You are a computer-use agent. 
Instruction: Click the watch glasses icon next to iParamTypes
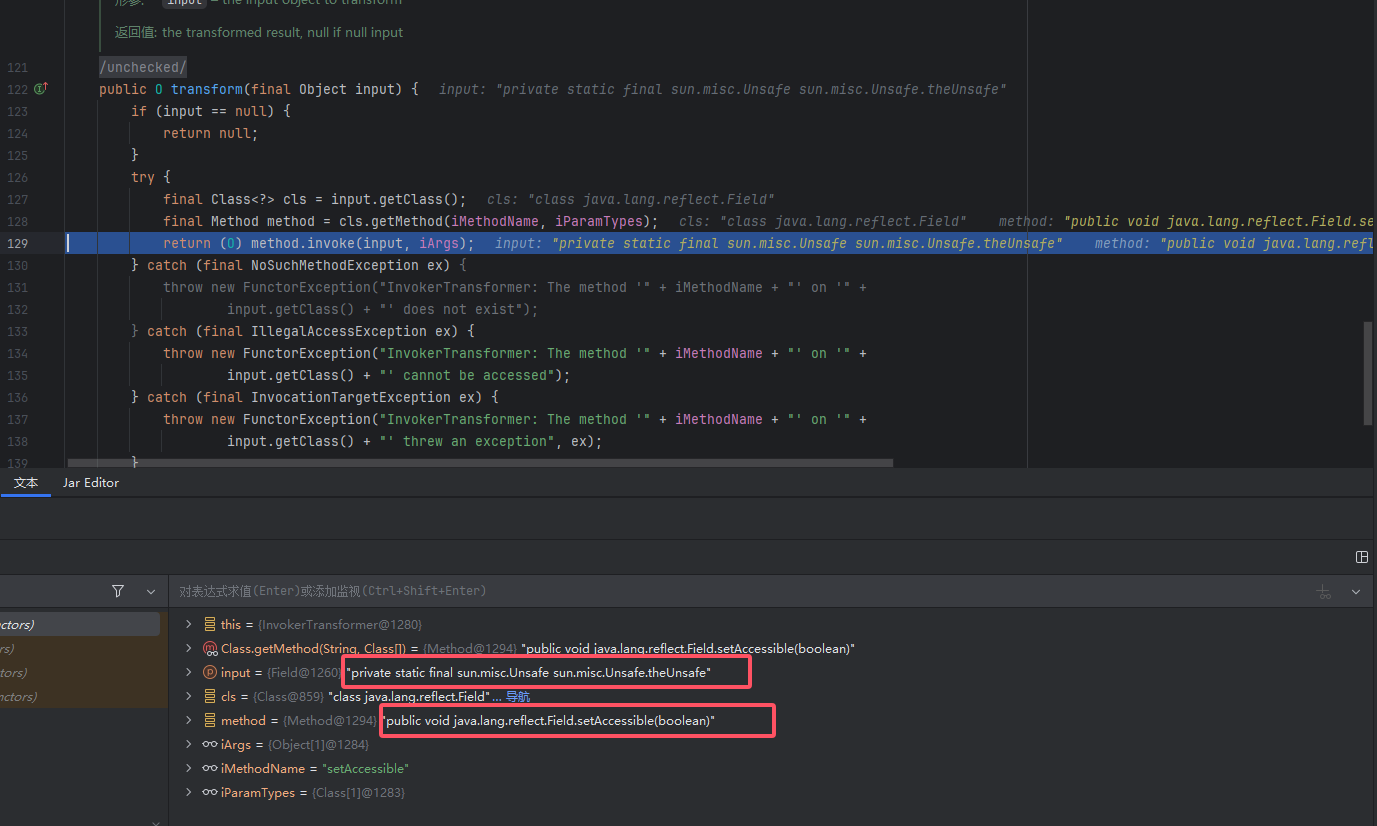pos(210,792)
